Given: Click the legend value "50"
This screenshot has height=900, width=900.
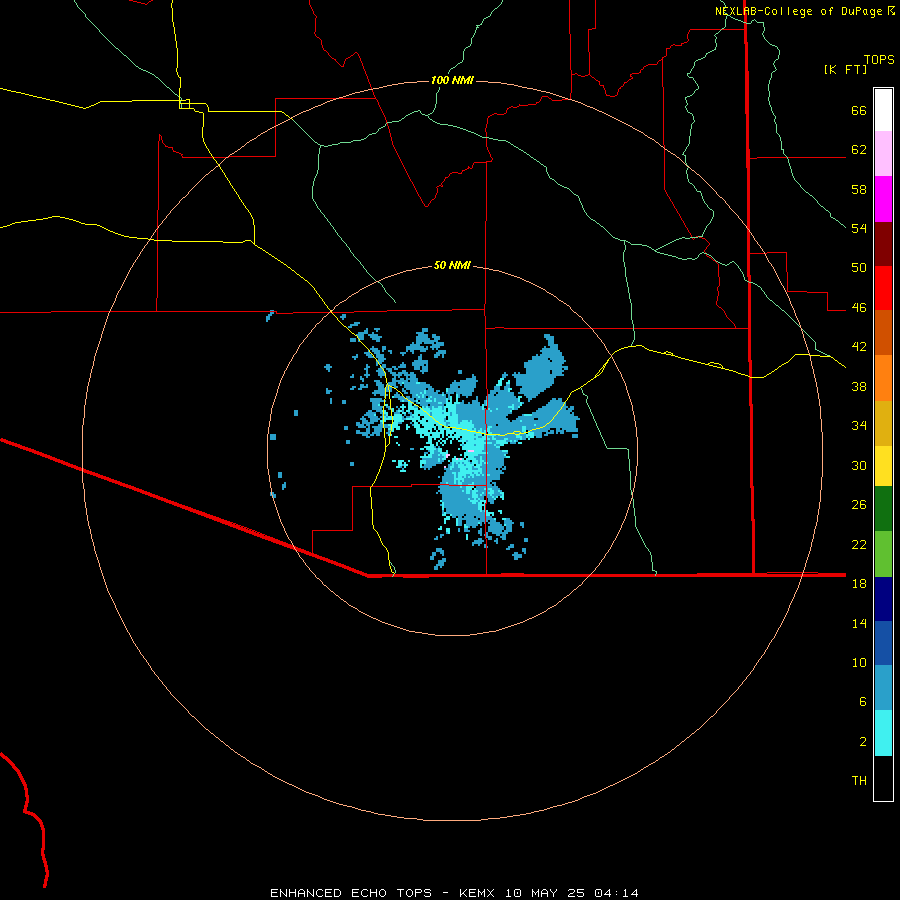Looking at the screenshot, I should pyautogui.click(x=859, y=268).
